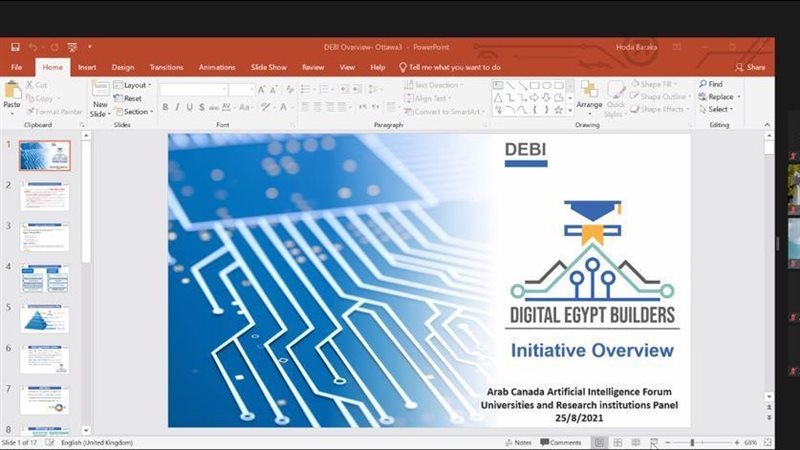
Task: Select the right arrow block shape
Action: (x=534, y=97)
